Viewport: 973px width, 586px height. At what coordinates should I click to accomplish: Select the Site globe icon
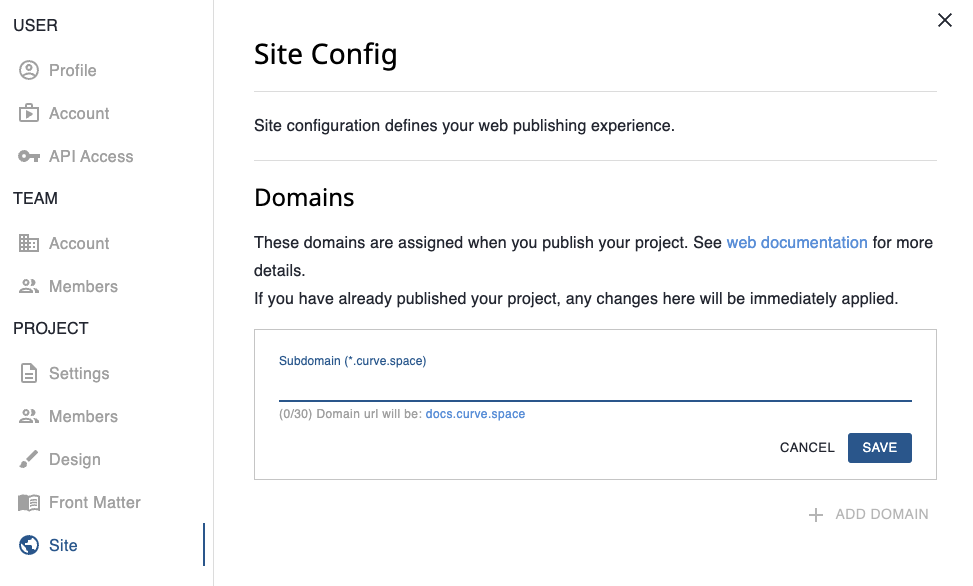(x=30, y=545)
